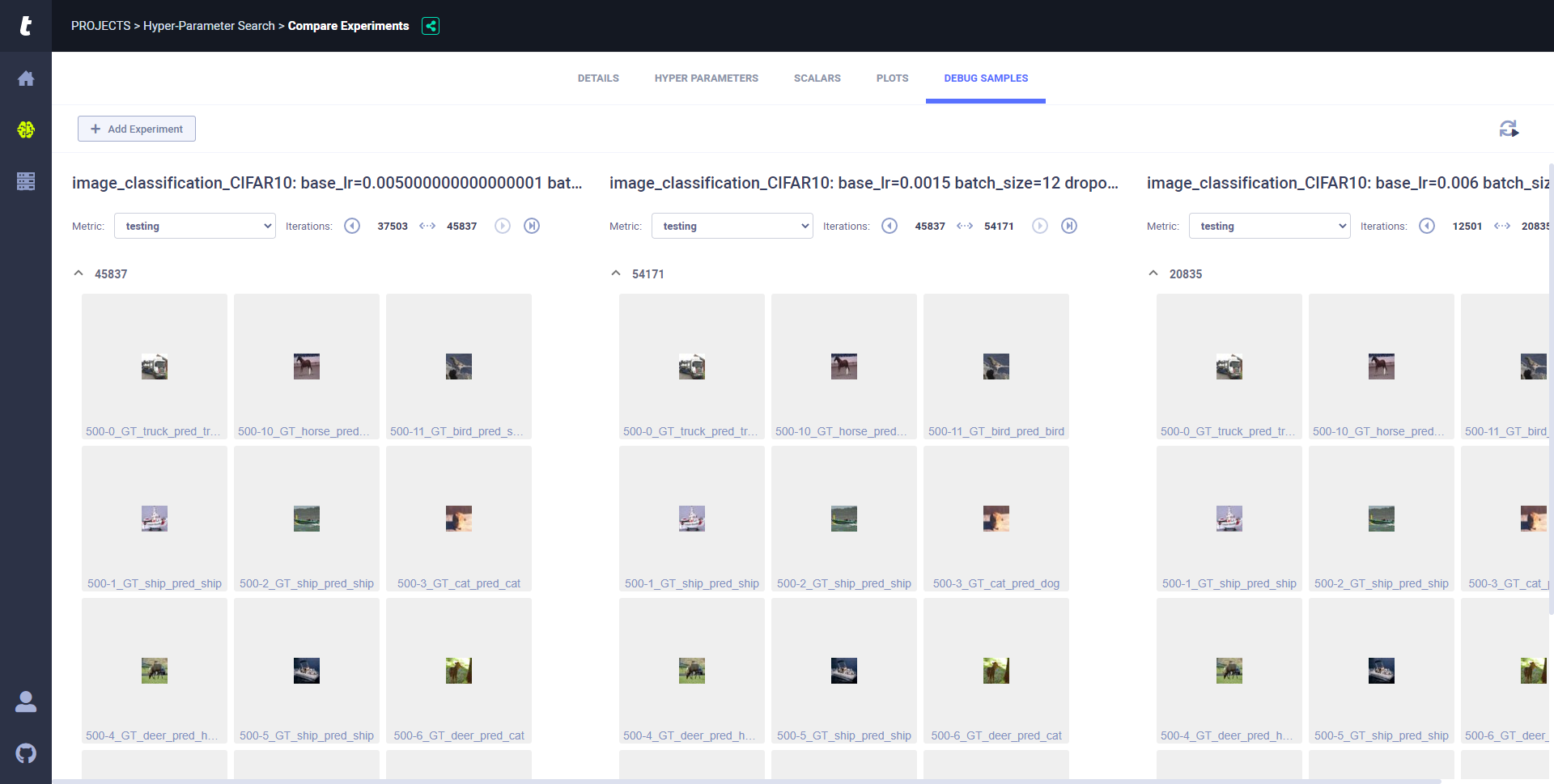Collapse iteration 45837 section
The width and height of the screenshot is (1554, 784).
coord(79,273)
